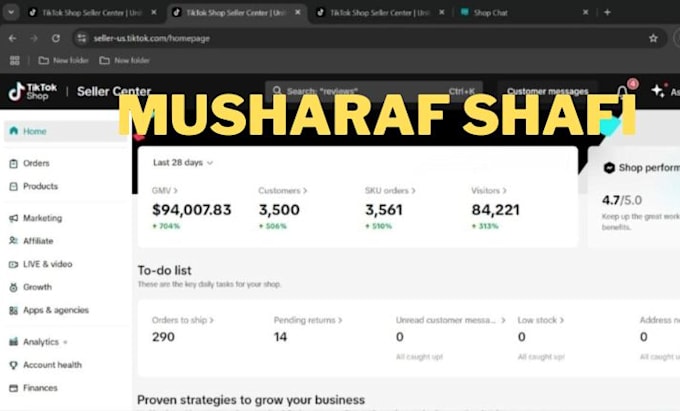Open Low stock
The width and height of the screenshot is (680, 411).
[x=540, y=320]
